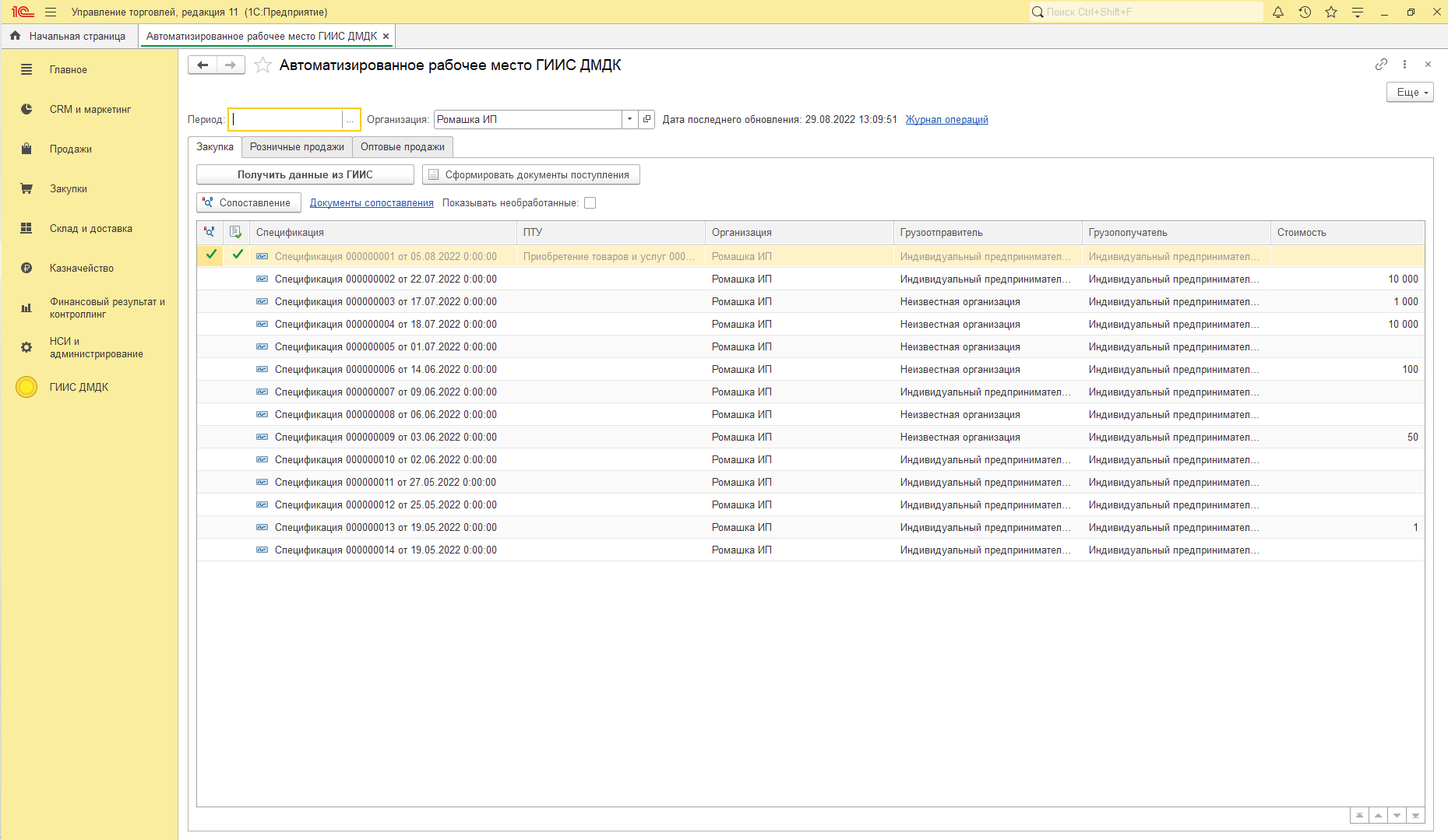1448x840 pixels.
Task: Add this page to favorites star
Action: click(x=263, y=65)
